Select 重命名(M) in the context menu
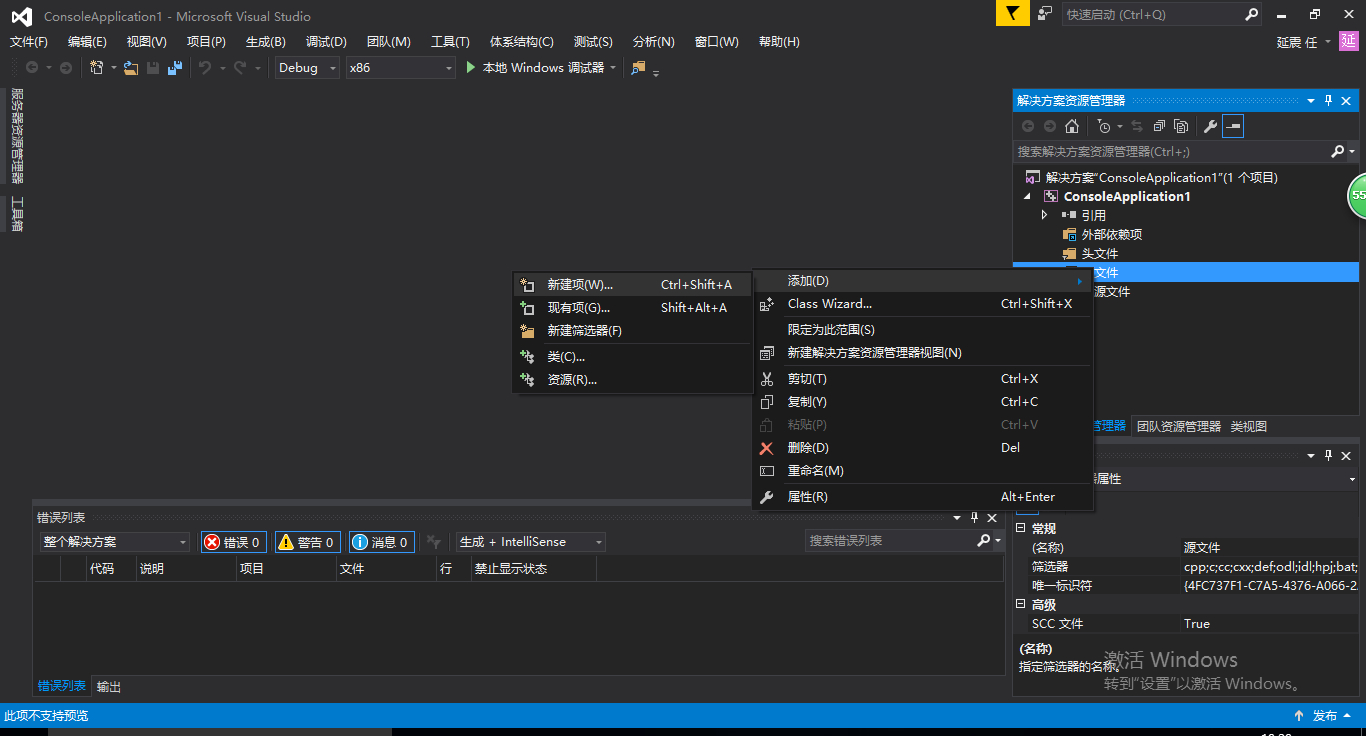 tap(923, 471)
